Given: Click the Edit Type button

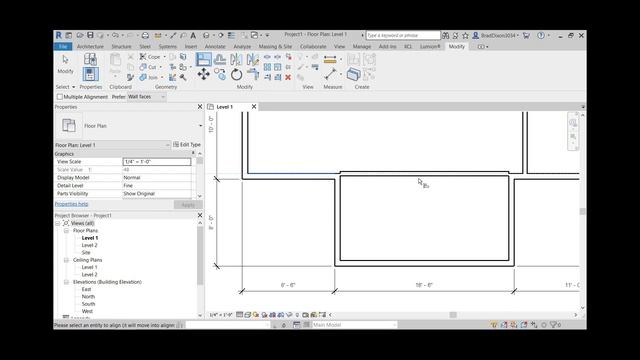Looking at the screenshot, I should point(187,144).
